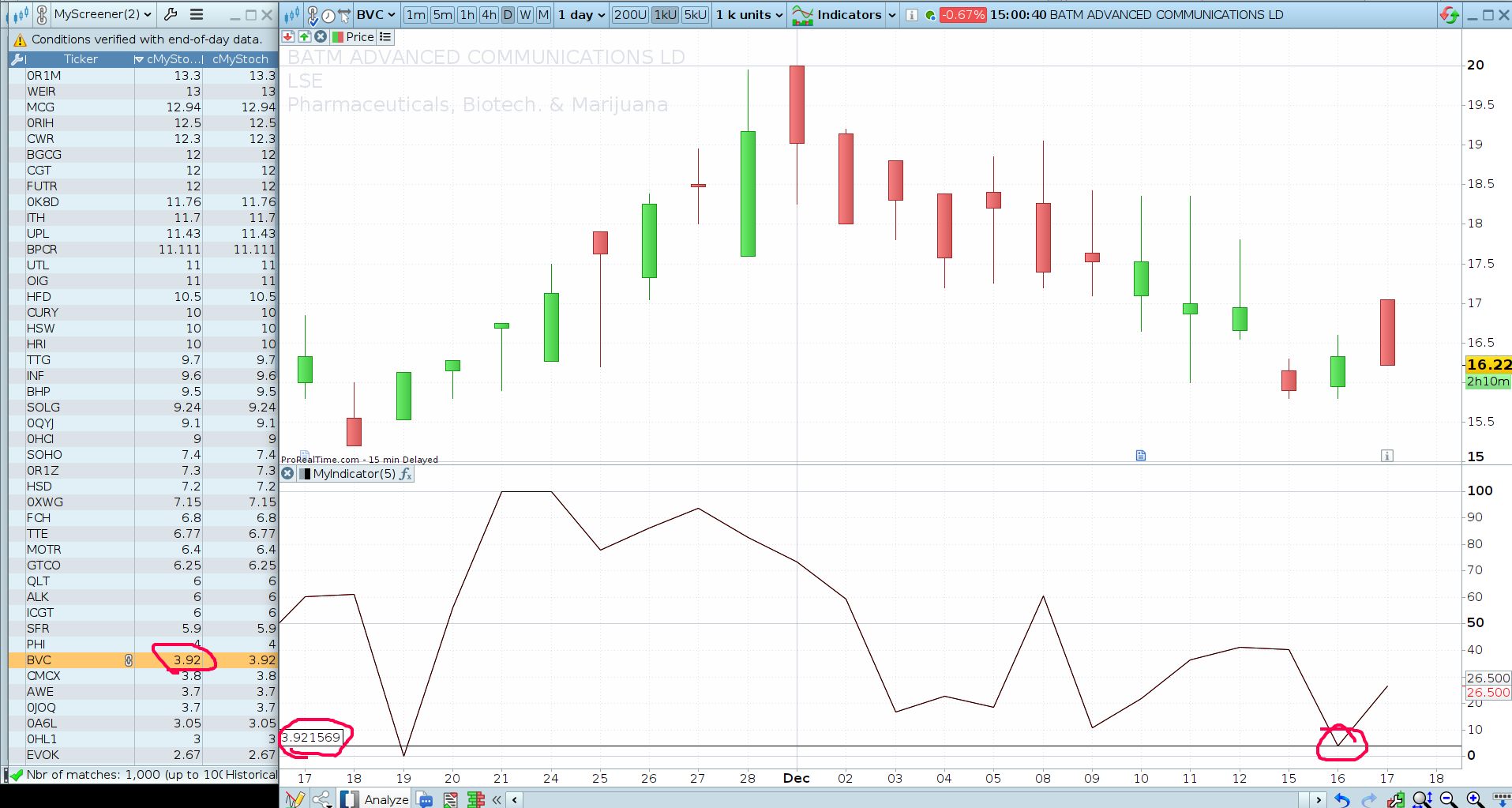
Task: Click the order book icon in bottom toolbar
Action: point(476,799)
